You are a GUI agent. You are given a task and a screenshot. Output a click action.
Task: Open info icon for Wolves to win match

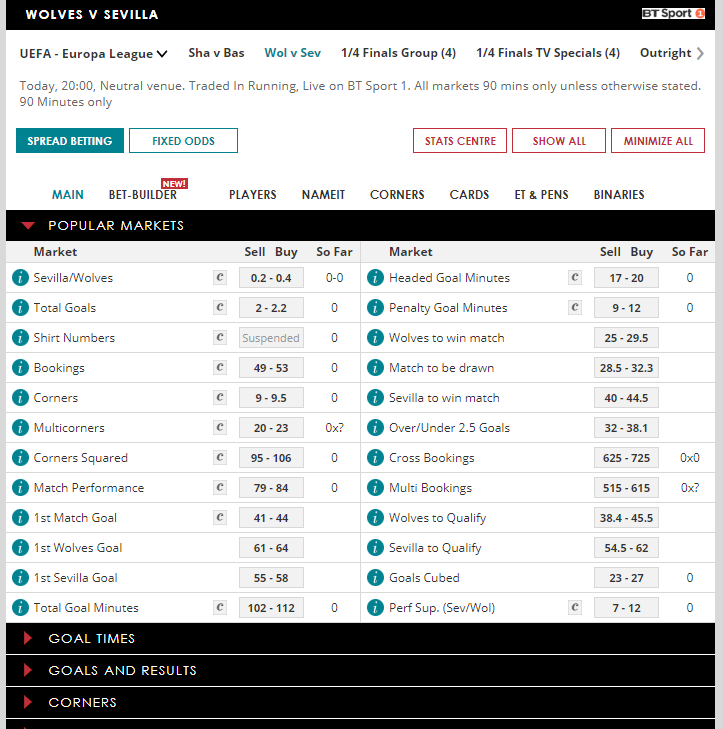click(375, 338)
